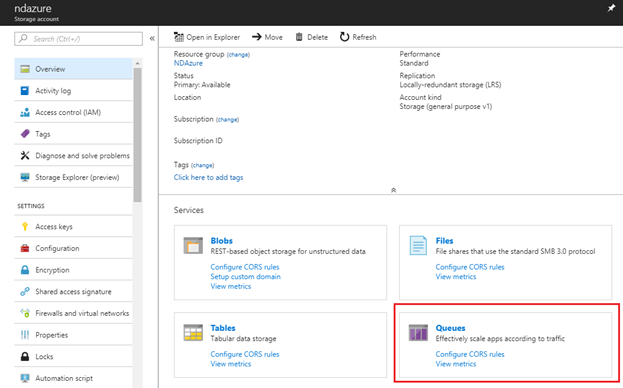Screen dimensions: 623x388
Task: Click the purple Queues icon
Action: tap(418, 333)
